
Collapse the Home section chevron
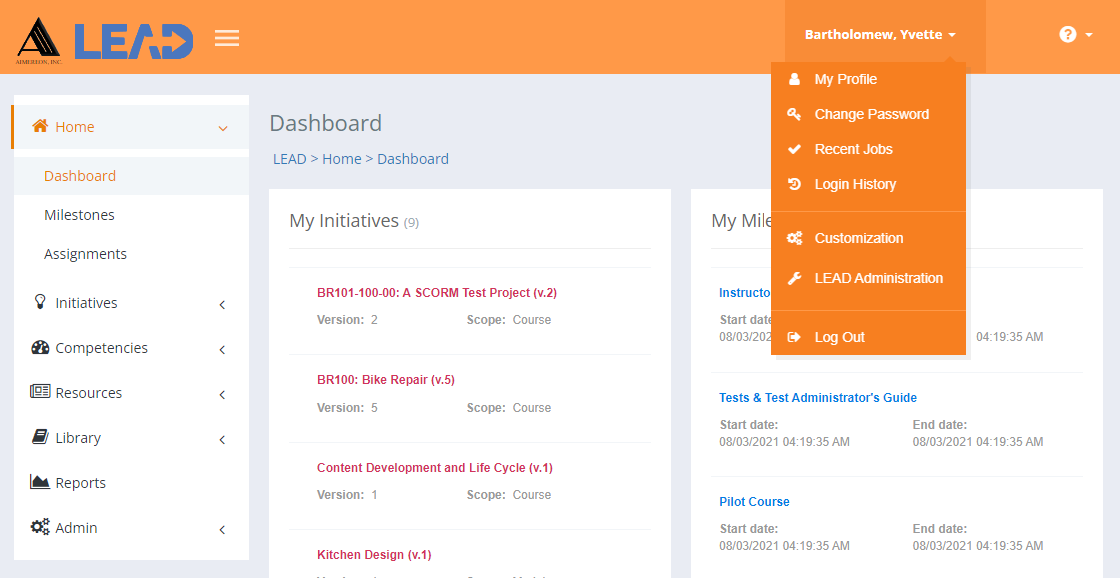223,129
